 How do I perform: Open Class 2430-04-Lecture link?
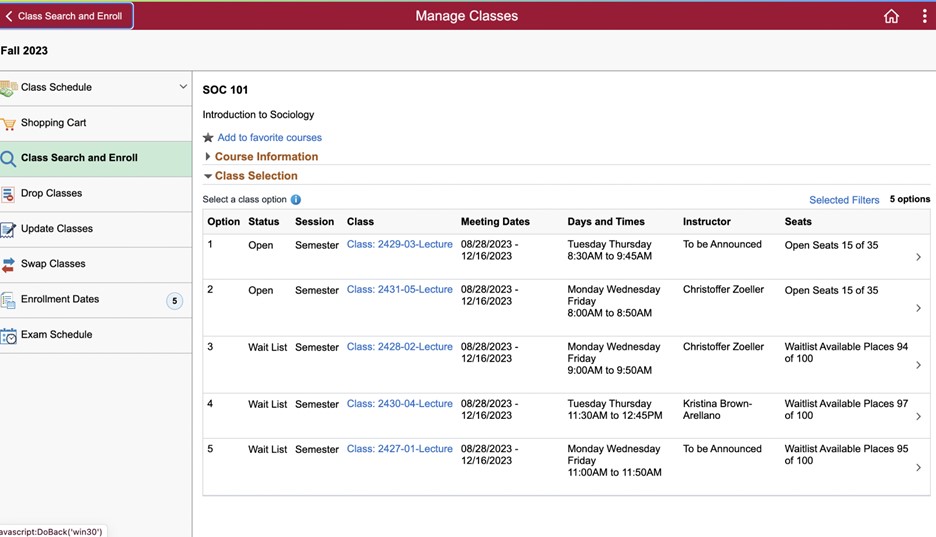click(399, 404)
